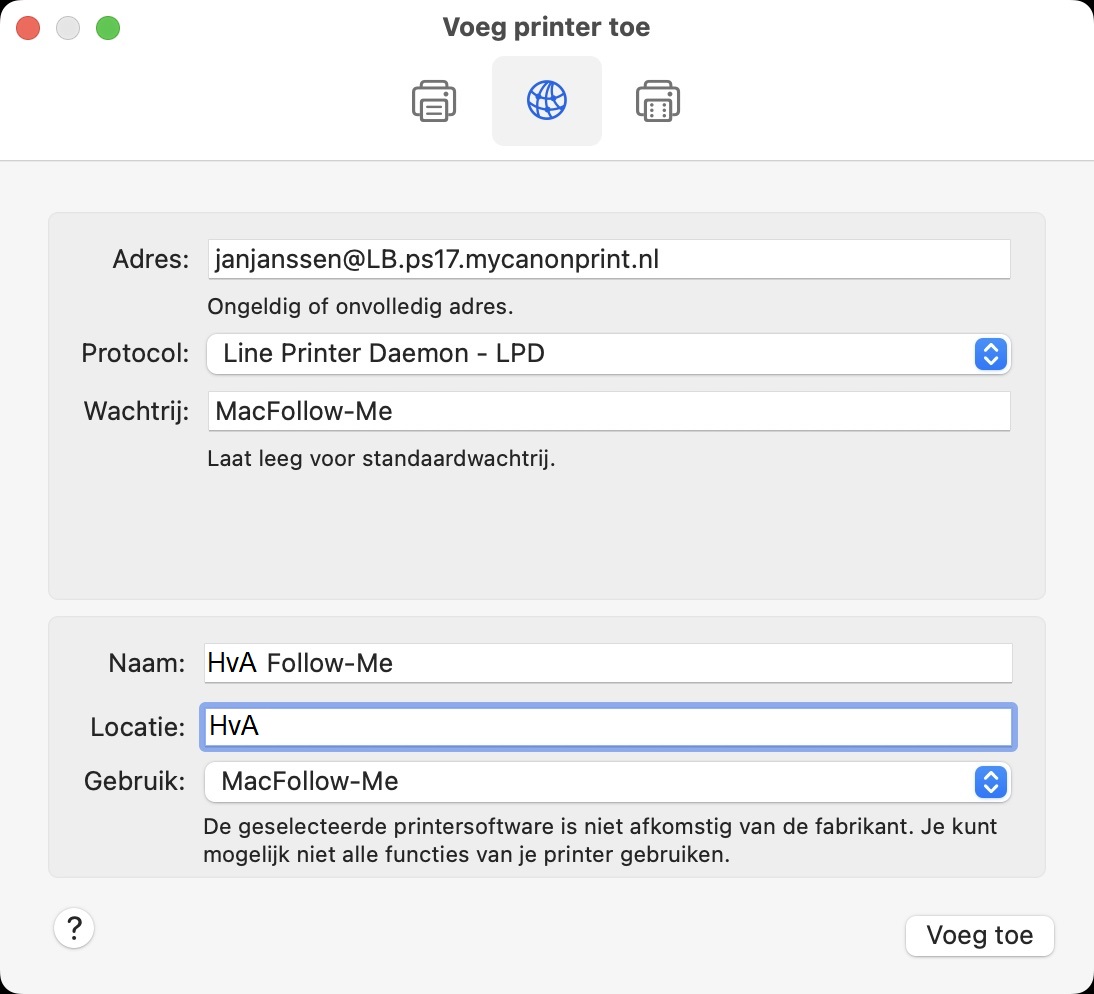Open the Protocol selection menu

pyautogui.click(x=607, y=354)
